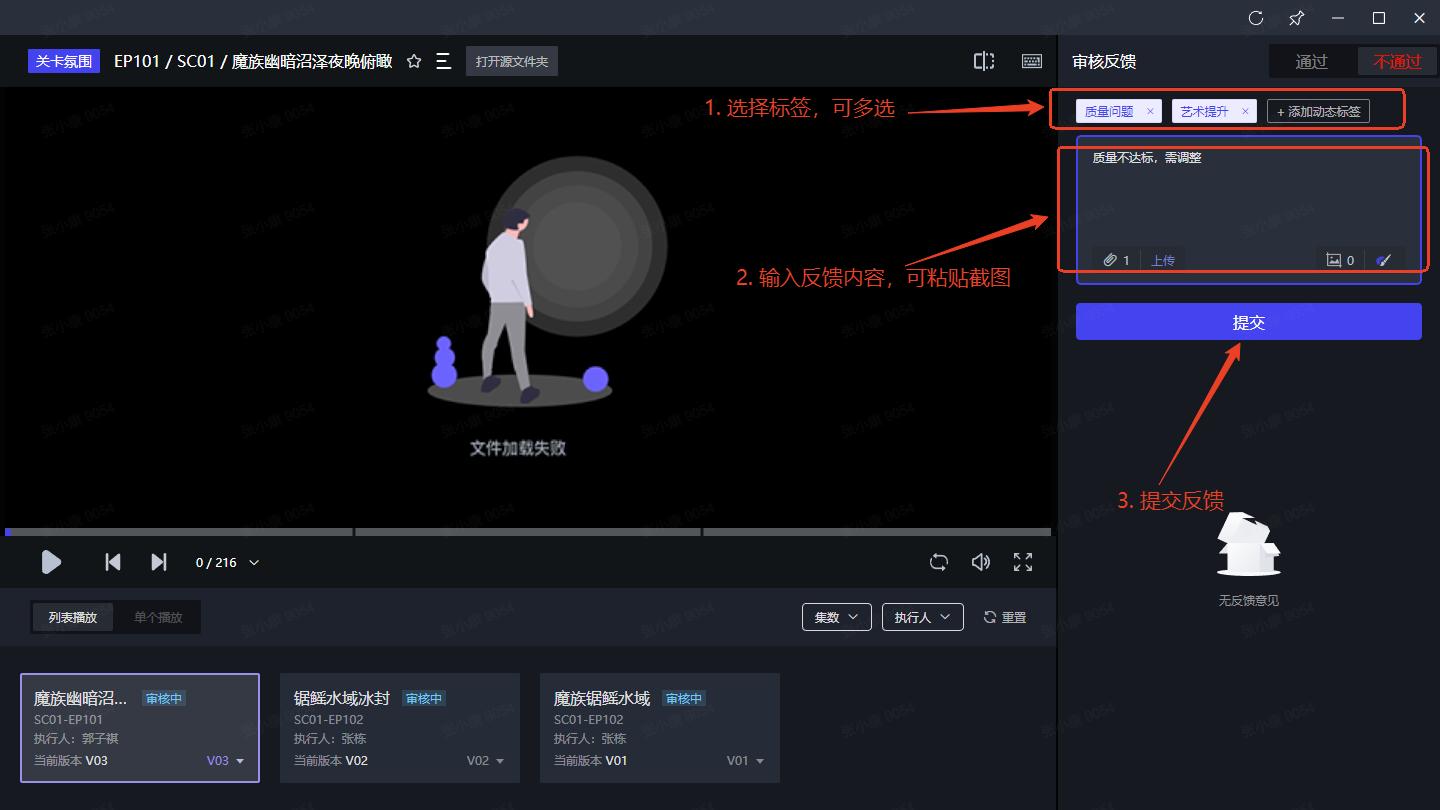The height and width of the screenshot is (810, 1440).
Task: Expand the 执行人 dropdown filter
Action: tap(922, 617)
